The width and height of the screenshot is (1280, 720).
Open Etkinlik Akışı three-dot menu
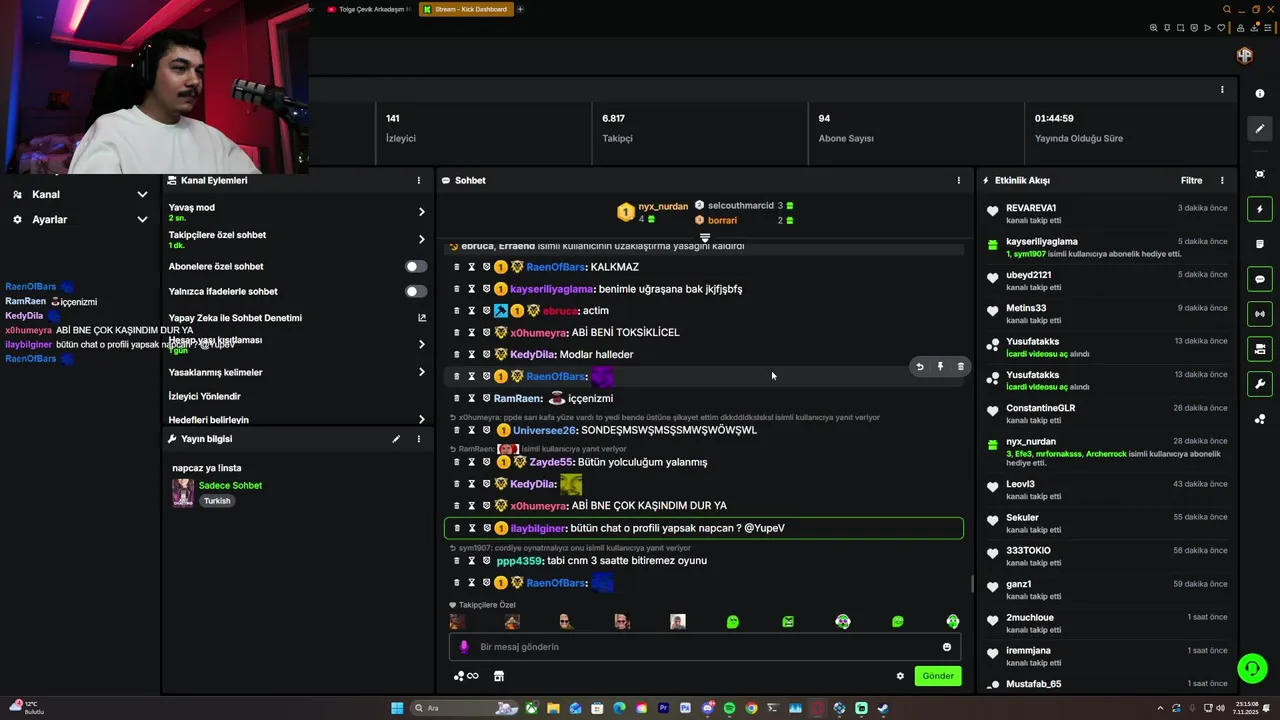tap(1222, 181)
